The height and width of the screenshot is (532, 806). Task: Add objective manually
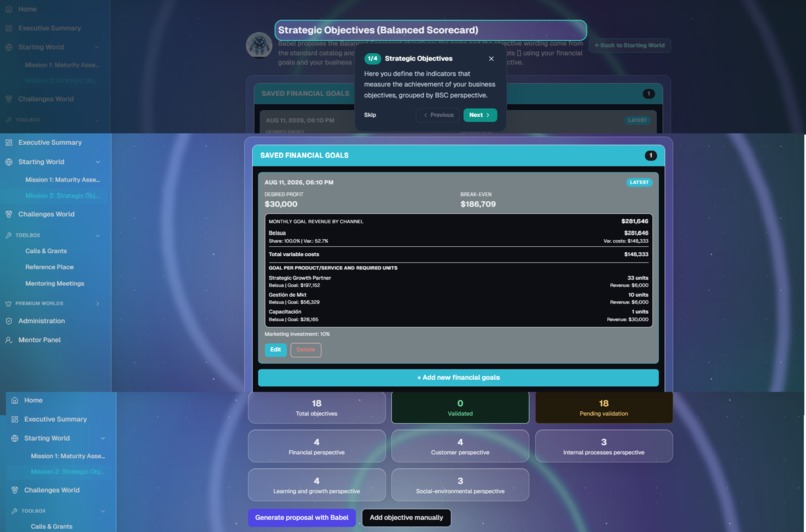tap(406, 518)
